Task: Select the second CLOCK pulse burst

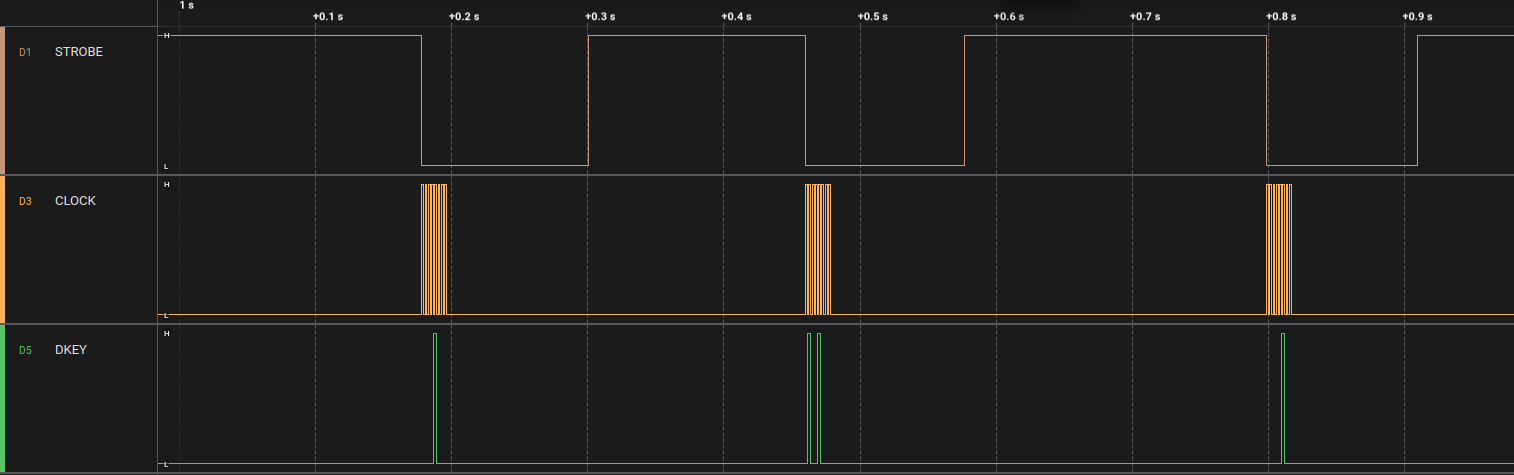Action: point(818,250)
